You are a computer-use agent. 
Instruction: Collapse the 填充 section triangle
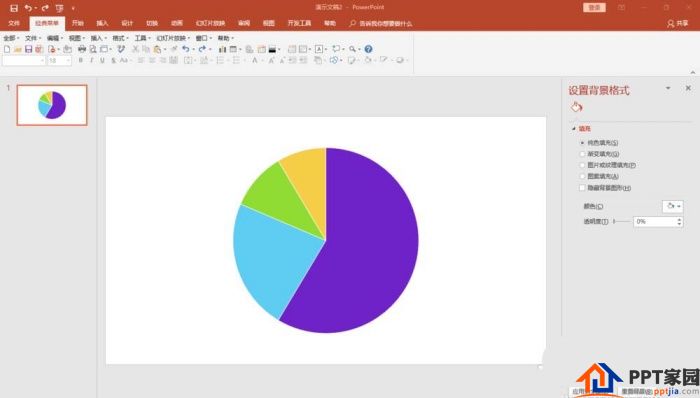click(x=574, y=129)
